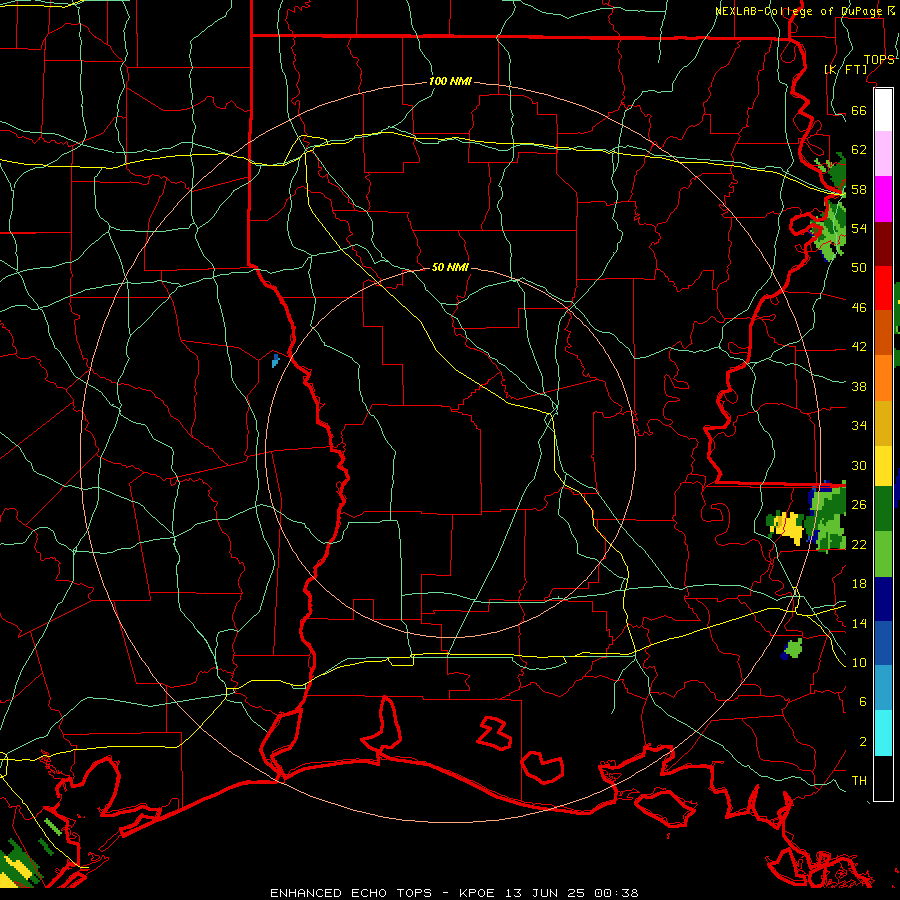Click the 54 legend value
The width and height of the screenshot is (900, 900).
click(859, 228)
